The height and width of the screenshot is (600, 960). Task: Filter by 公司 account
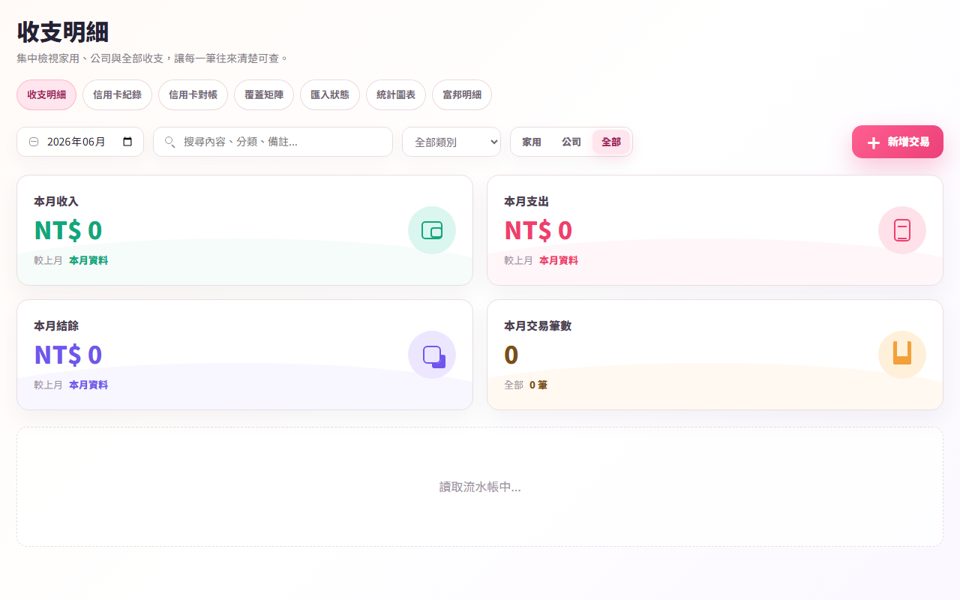571,142
